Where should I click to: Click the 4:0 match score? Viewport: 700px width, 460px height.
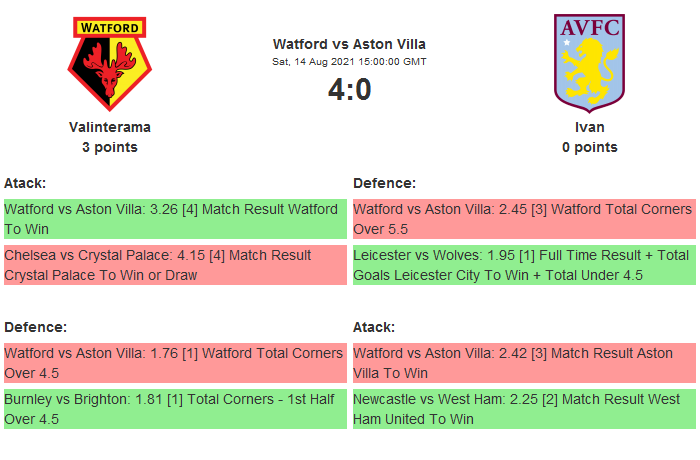[349, 90]
